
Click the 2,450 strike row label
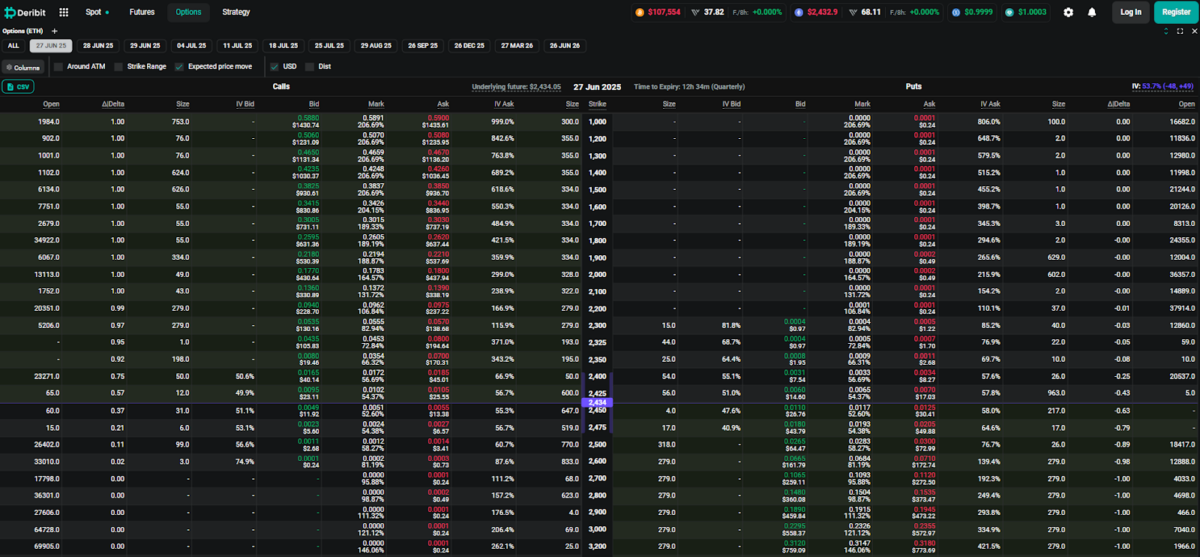[x=598, y=410]
